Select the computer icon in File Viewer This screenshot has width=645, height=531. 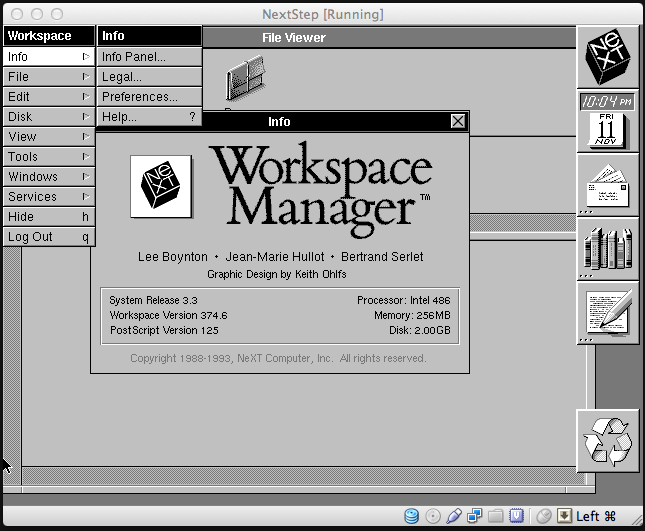pos(246,78)
